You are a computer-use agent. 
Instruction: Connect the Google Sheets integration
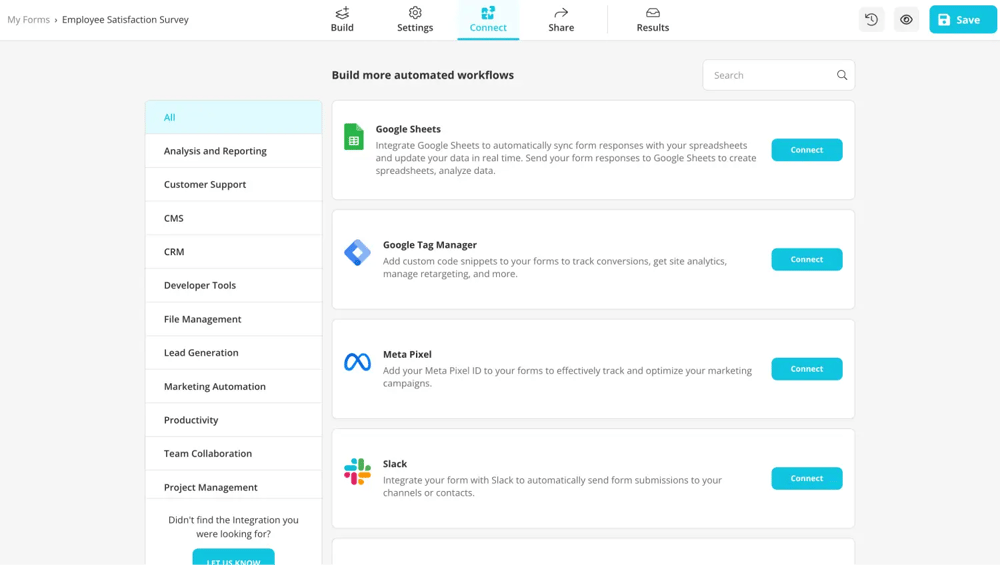tap(806, 150)
